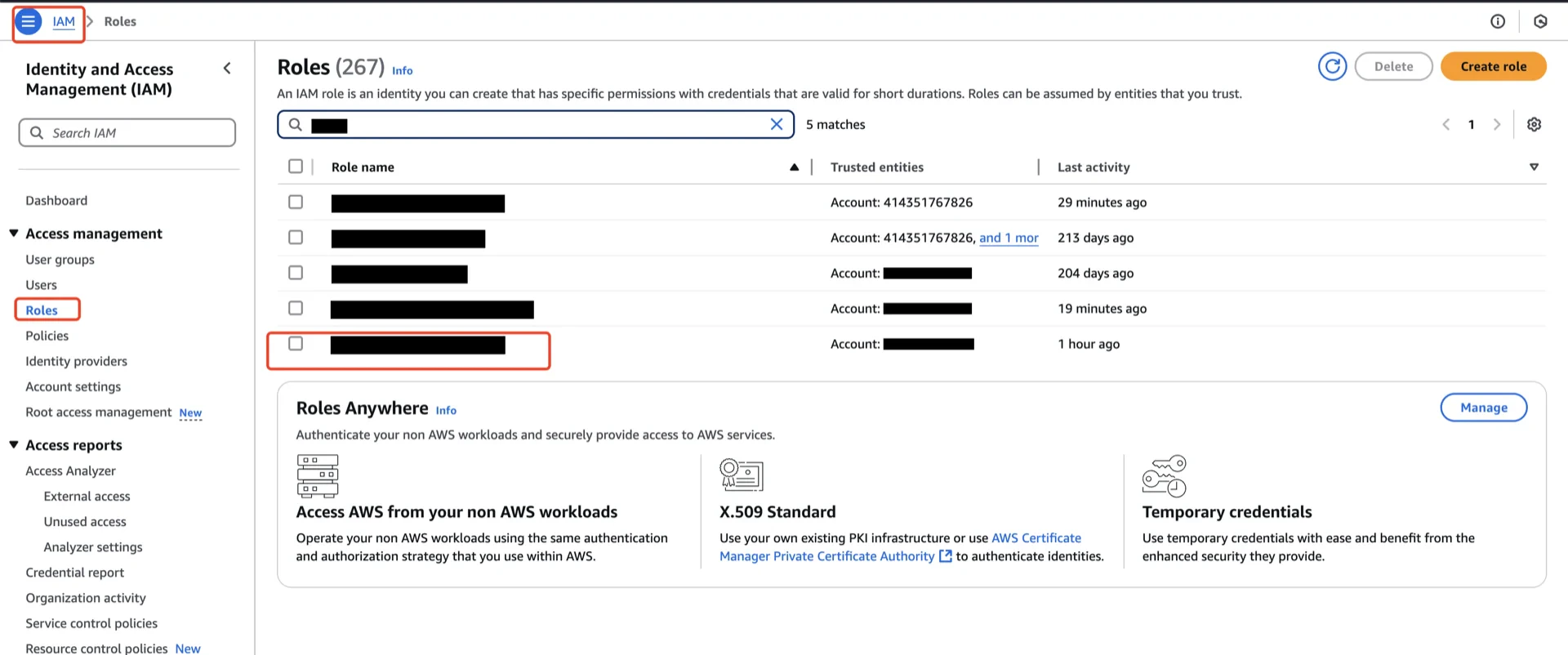Open Access Analyzer in the sidebar

70,471
